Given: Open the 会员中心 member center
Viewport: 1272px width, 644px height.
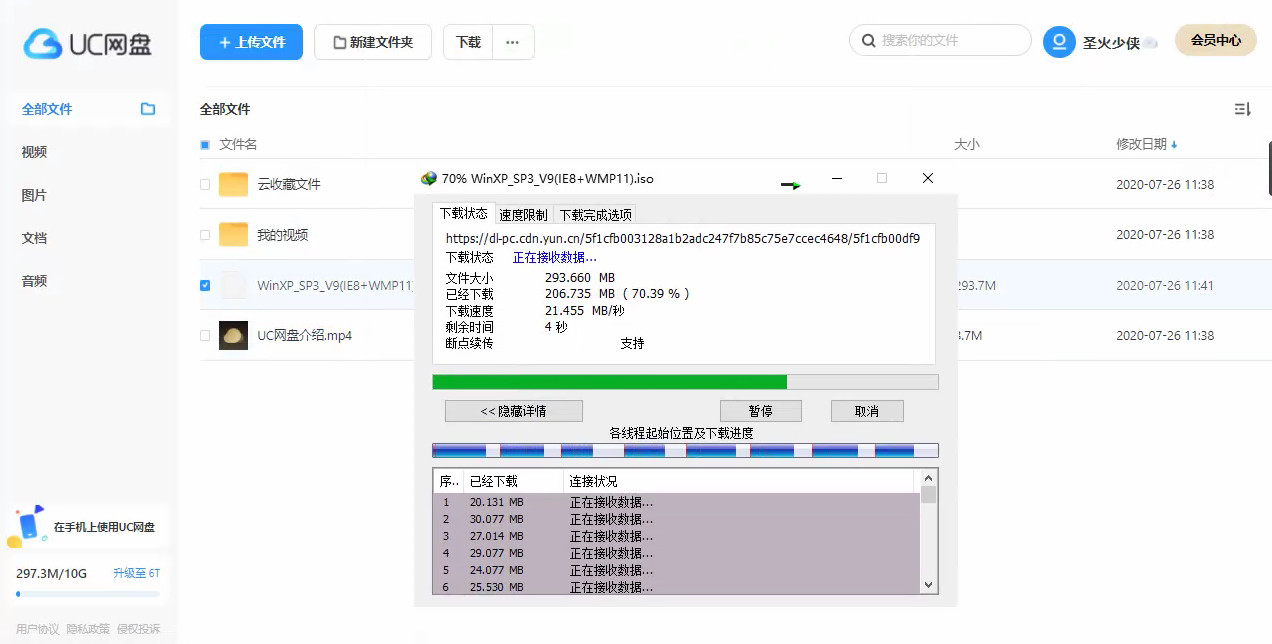Looking at the screenshot, I should point(1216,40).
